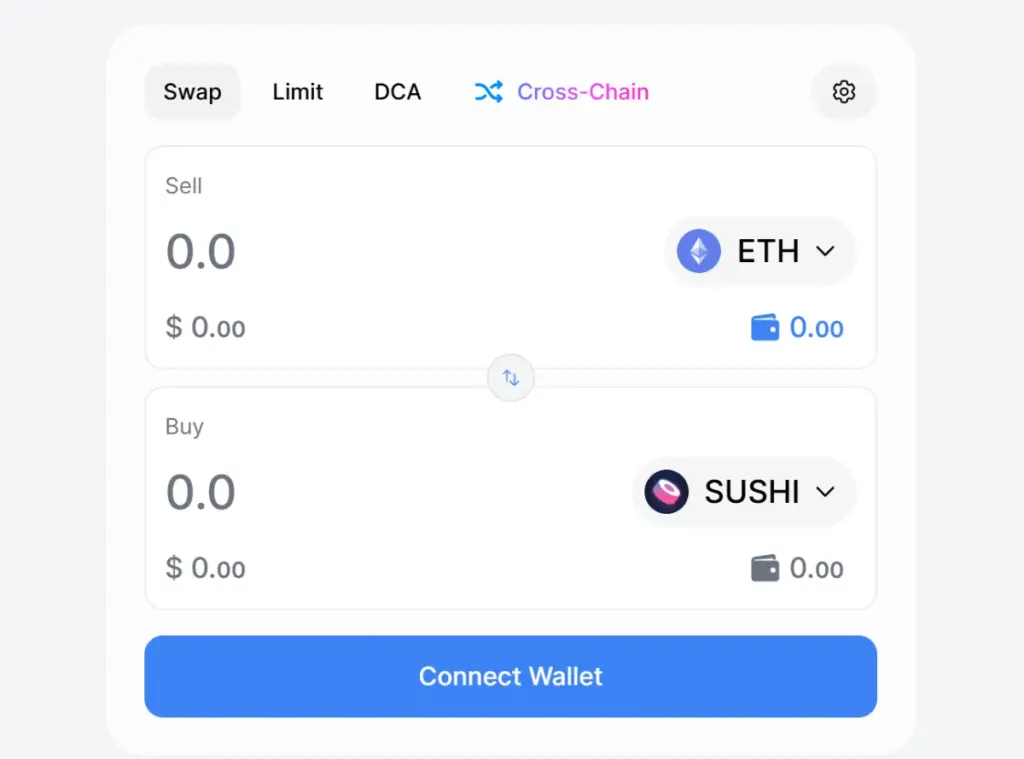Click the SUSHI token logo icon
Screen dimensions: 1024x759
(666, 492)
